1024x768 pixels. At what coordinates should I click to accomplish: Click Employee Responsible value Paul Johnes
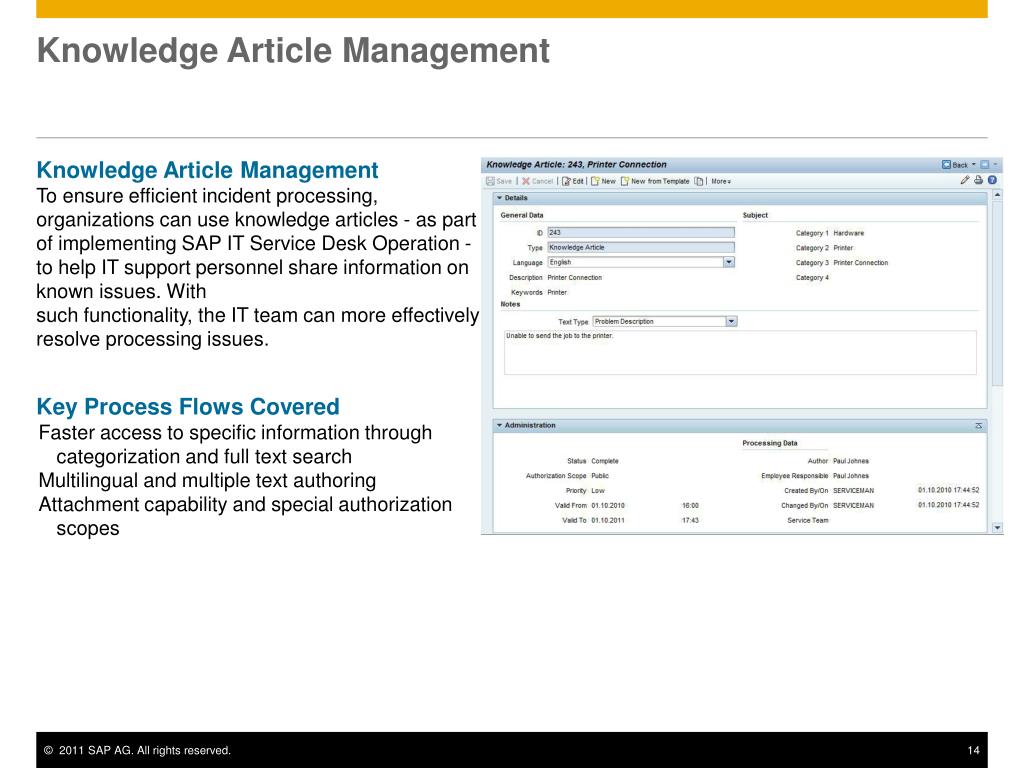pyautogui.click(x=851, y=476)
